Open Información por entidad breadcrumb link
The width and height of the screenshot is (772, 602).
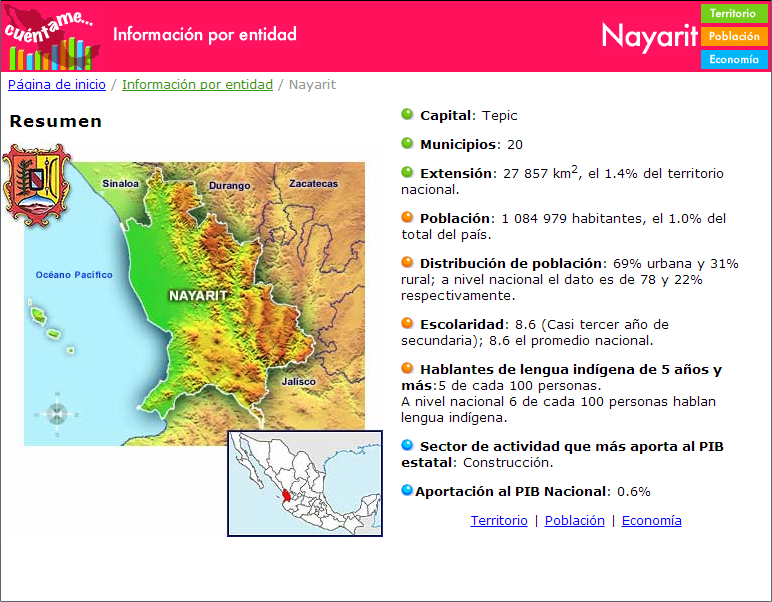pyautogui.click(x=197, y=85)
